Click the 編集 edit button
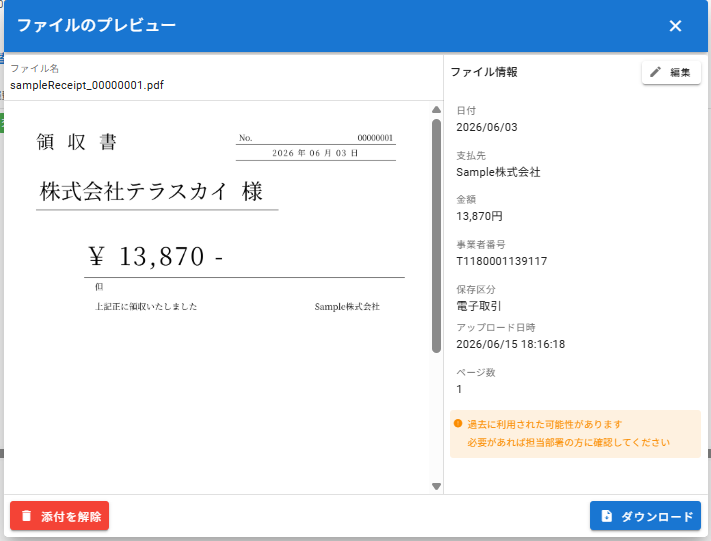This screenshot has height=541, width=711. coord(671,72)
